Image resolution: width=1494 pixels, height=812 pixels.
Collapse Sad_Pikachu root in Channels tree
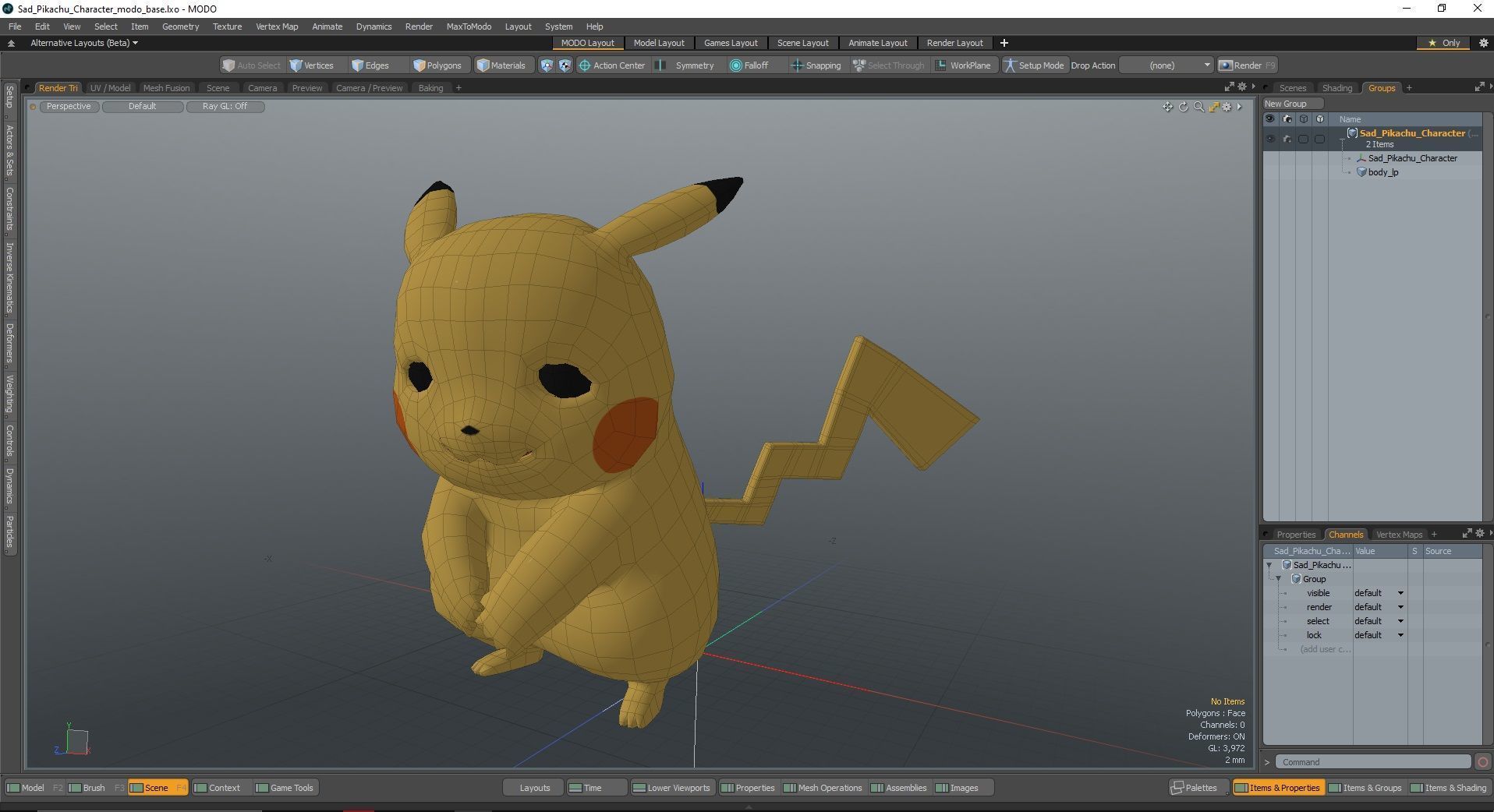1269,565
